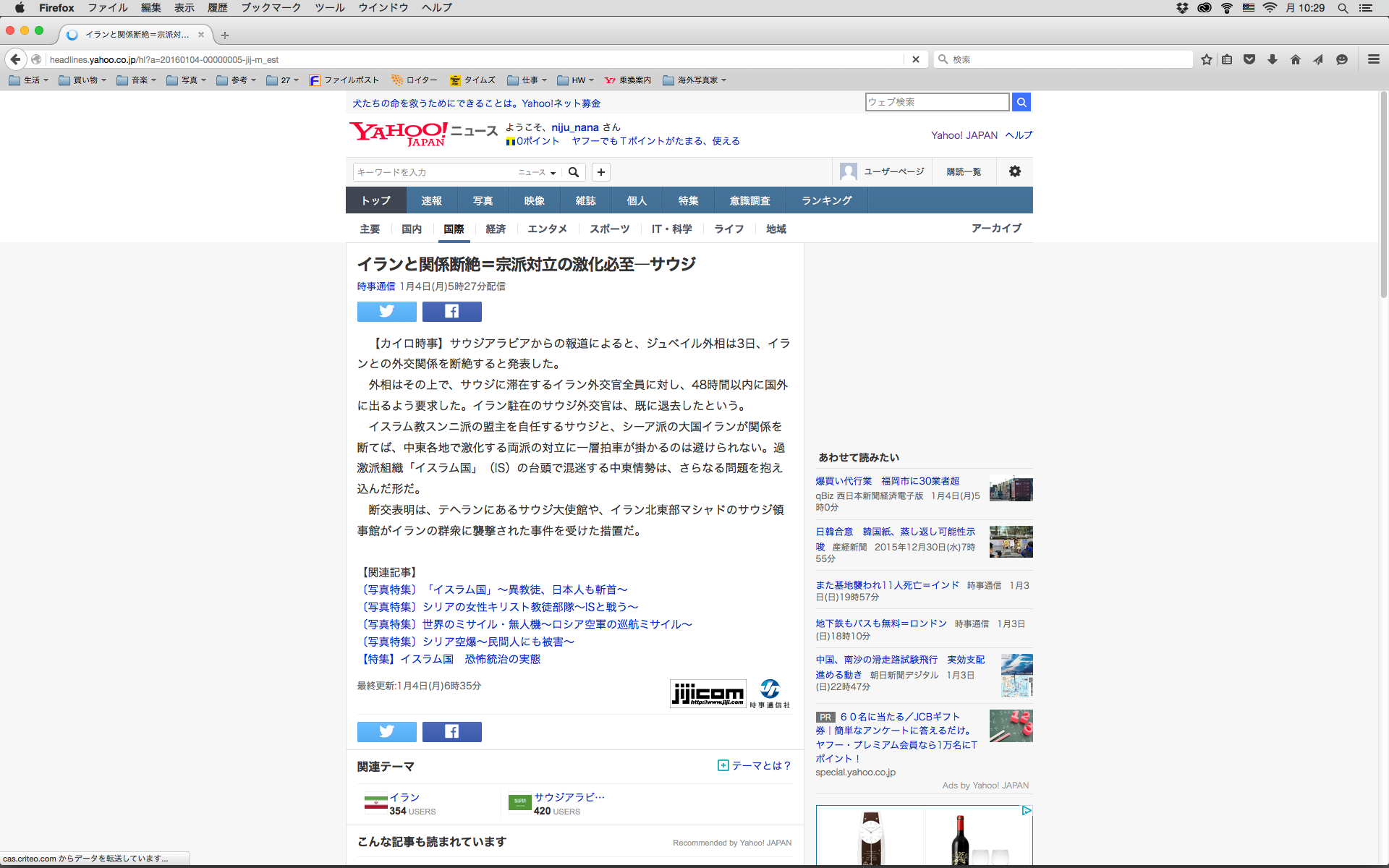Open the 生活 bookmarks folder dropdown
The width and height of the screenshot is (1389, 868).
tap(29, 80)
